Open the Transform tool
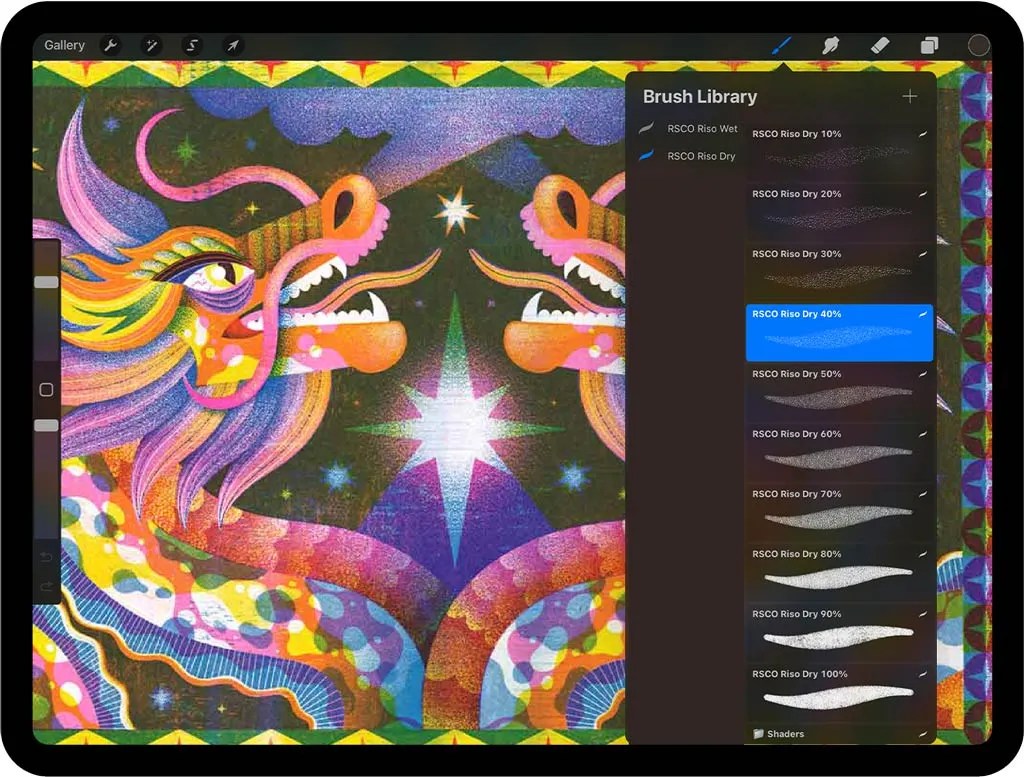Screen dimensions: 1024x777 pyautogui.click(x=231, y=45)
